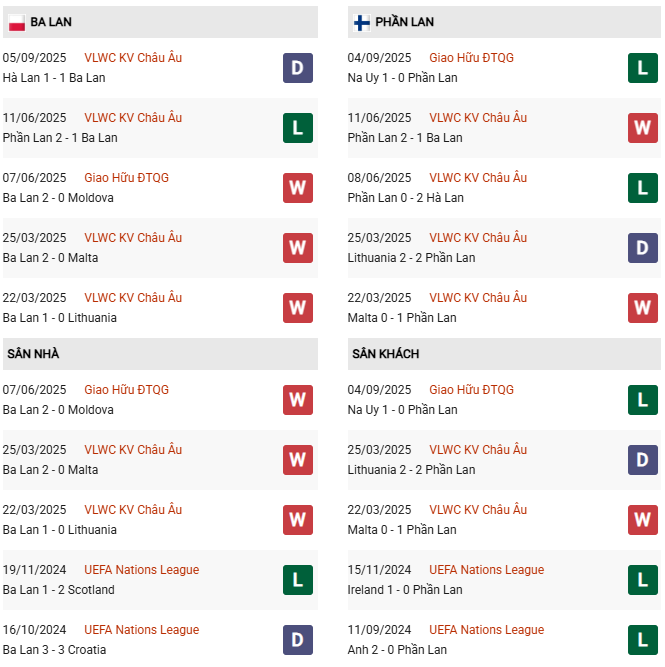Click the L badge for Ba Lan 1-2 Scotland

298,580
